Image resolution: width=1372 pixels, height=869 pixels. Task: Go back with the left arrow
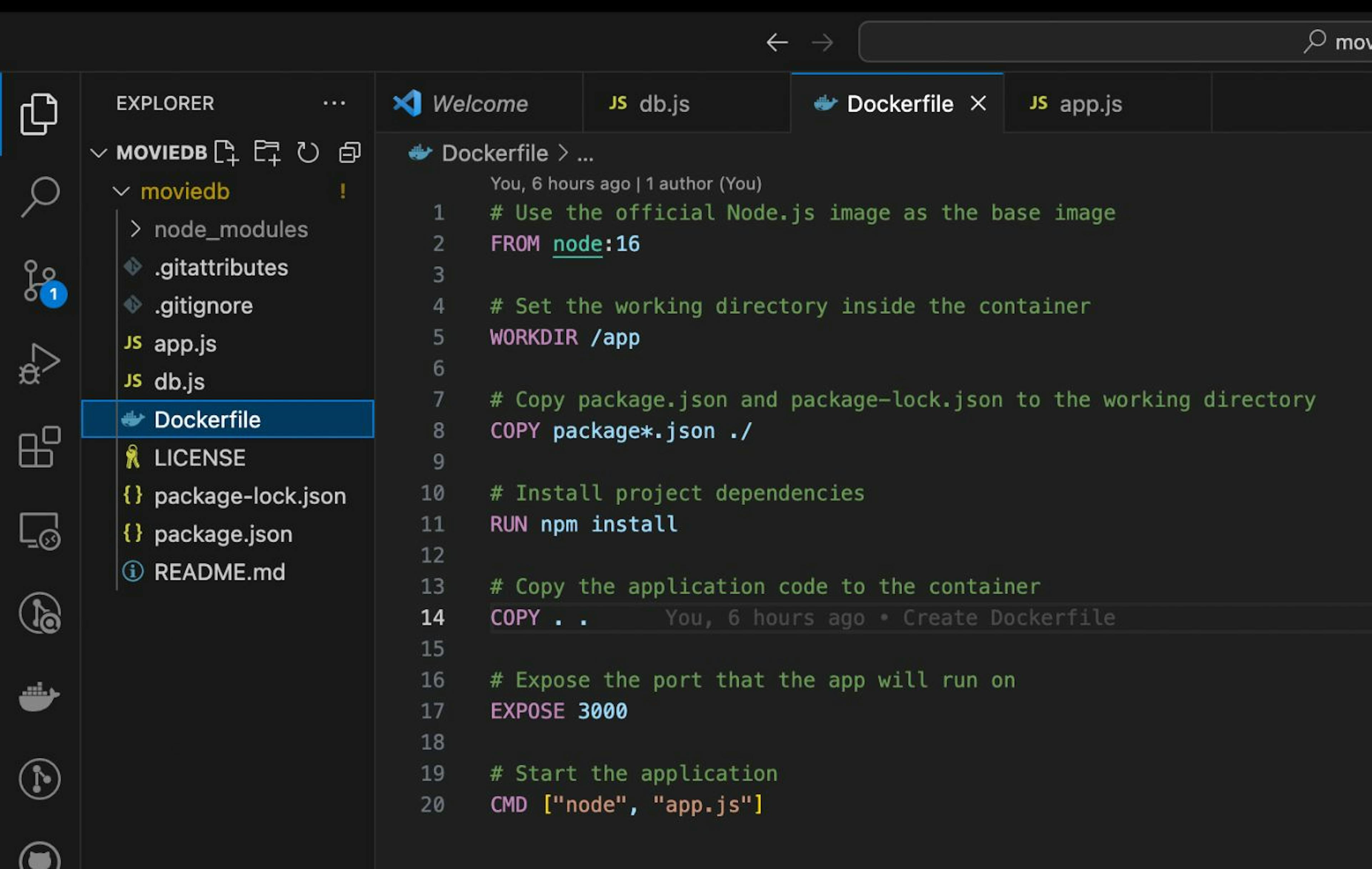pyautogui.click(x=777, y=42)
